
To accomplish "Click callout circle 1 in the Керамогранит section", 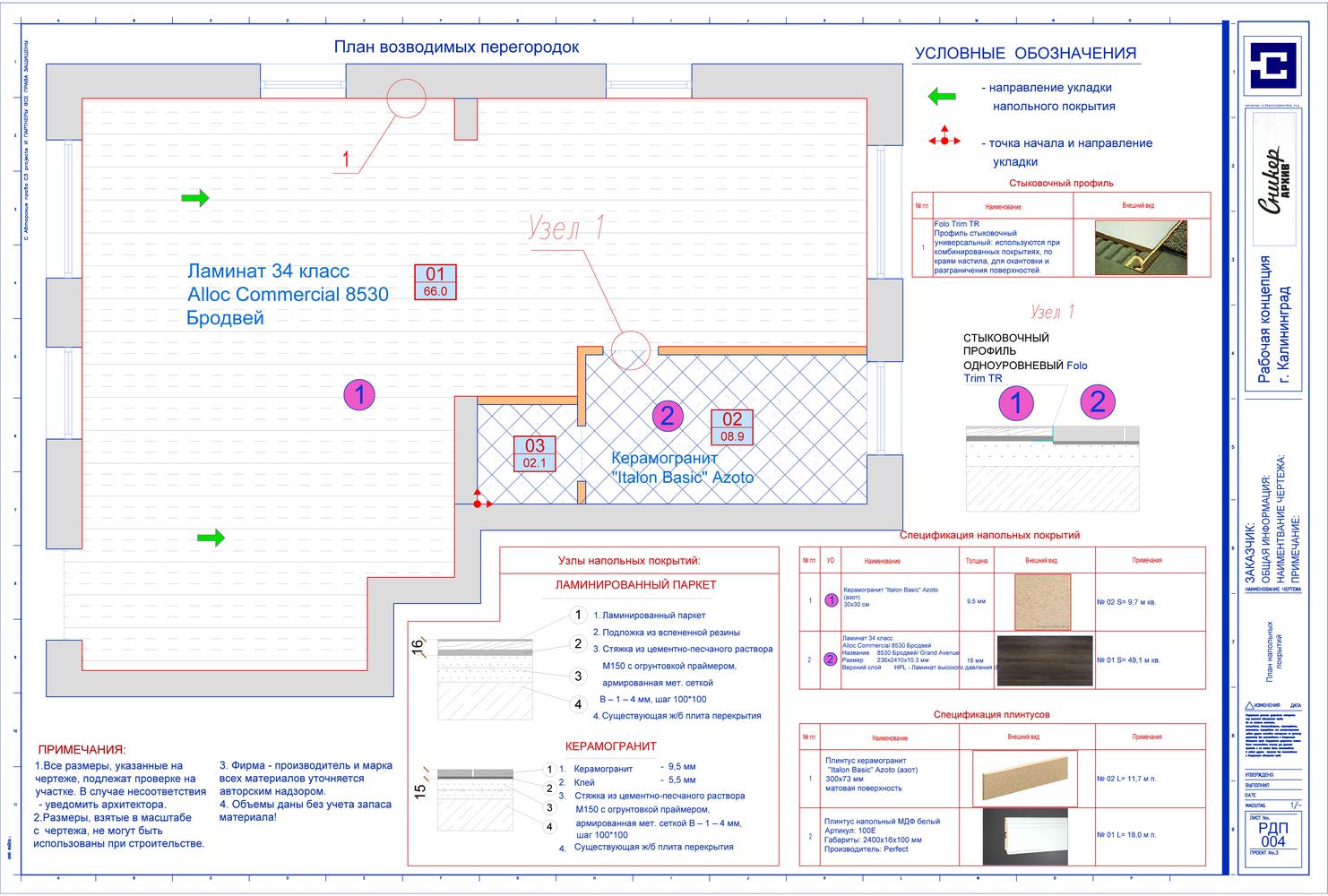I will click(x=550, y=770).
